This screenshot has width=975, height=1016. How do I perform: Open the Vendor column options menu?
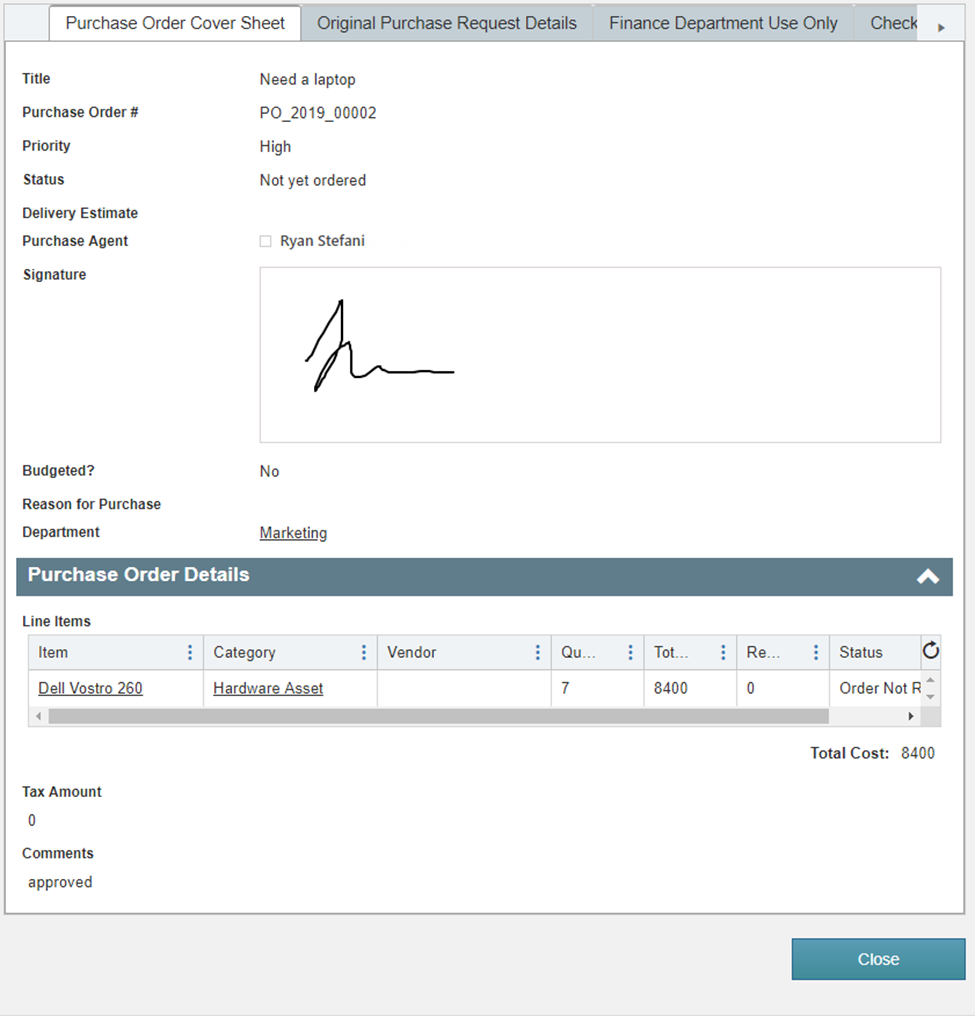tap(538, 652)
